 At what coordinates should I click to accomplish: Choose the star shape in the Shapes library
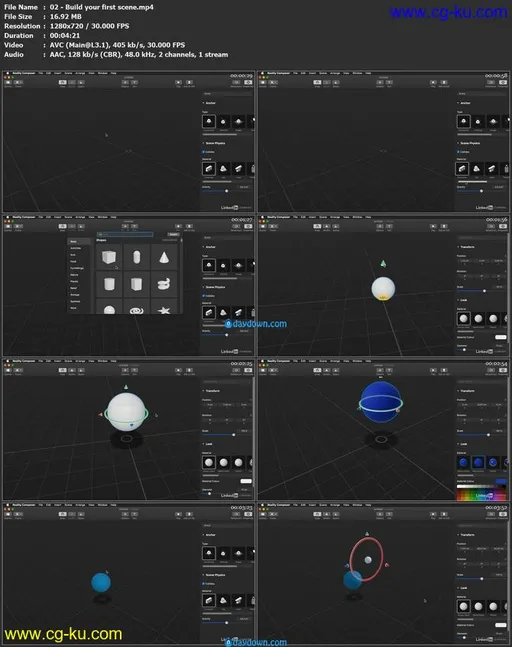click(164, 309)
